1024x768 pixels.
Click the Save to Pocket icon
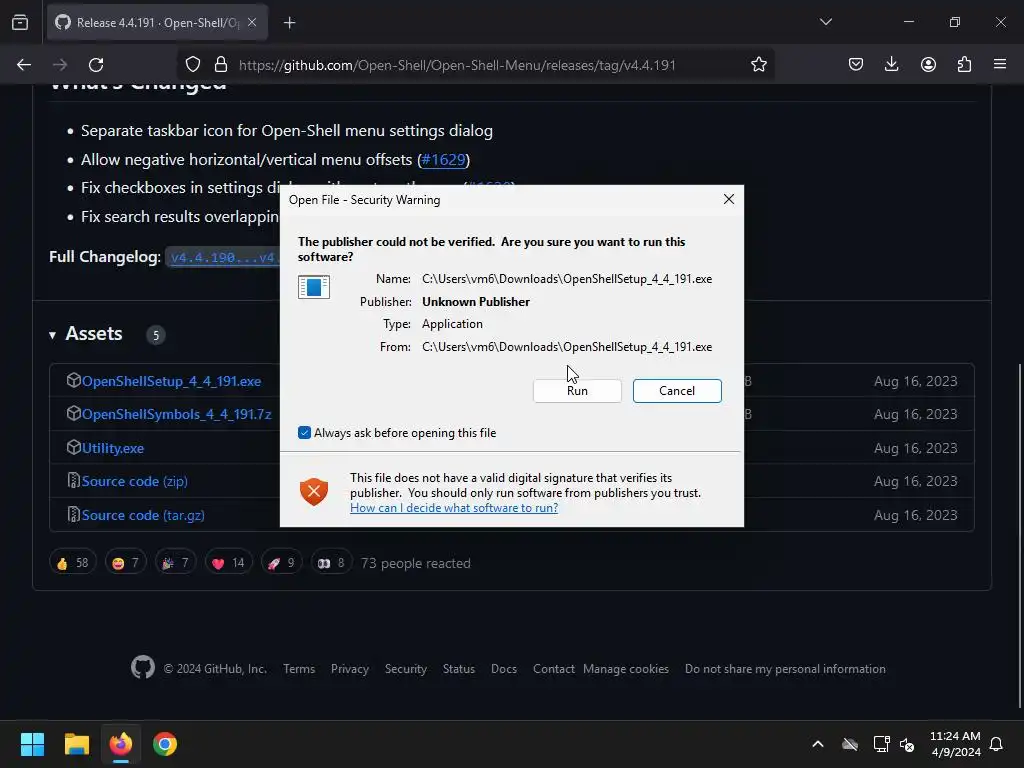(x=856, y=64)
